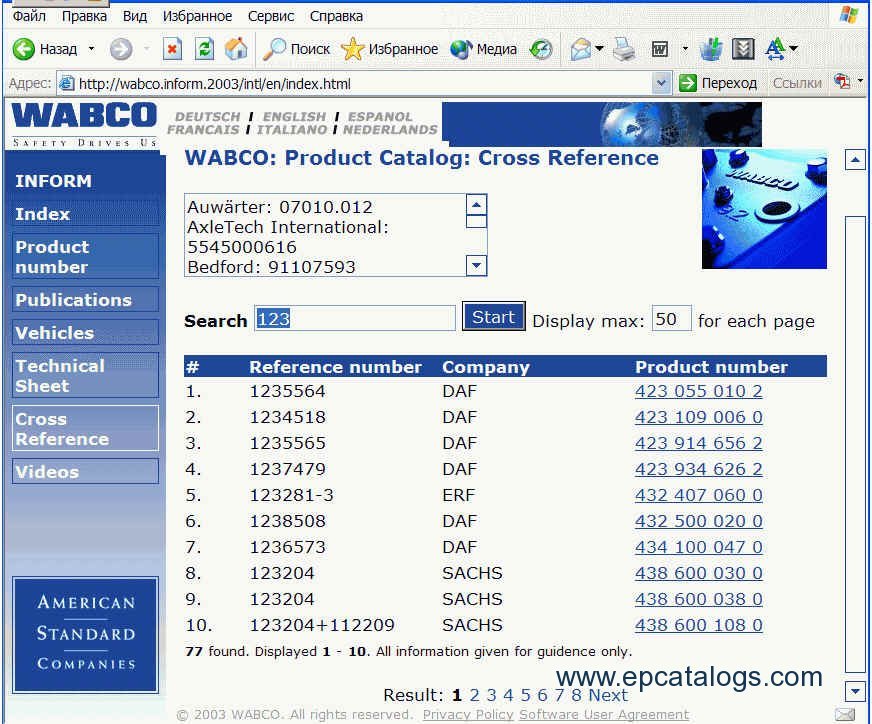Open the Вид menu
This screenshot has width=872, height=724.
point(135,16)
